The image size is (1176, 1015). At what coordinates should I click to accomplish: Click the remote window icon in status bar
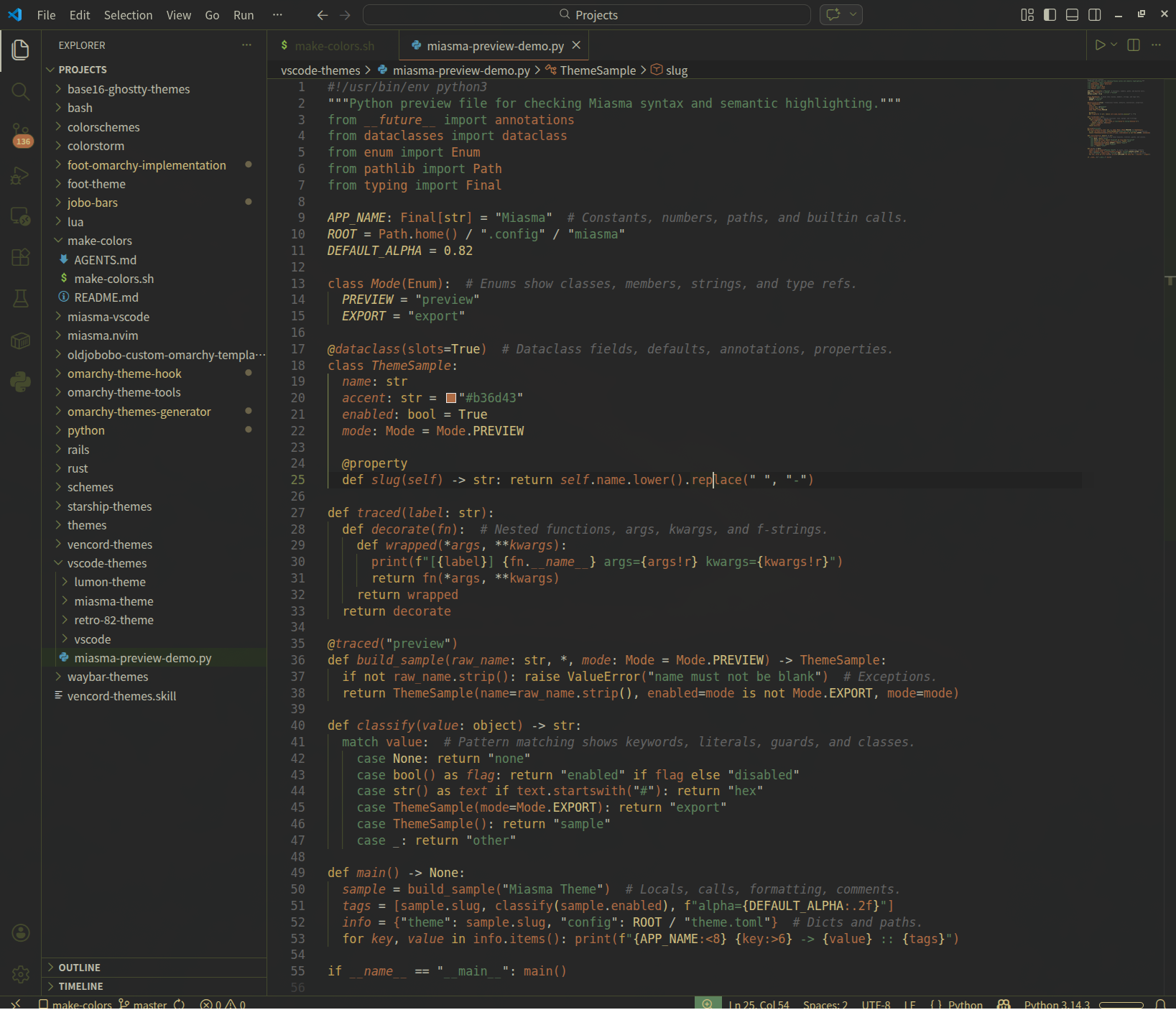pyautogui.click(x=16, y=1004)
